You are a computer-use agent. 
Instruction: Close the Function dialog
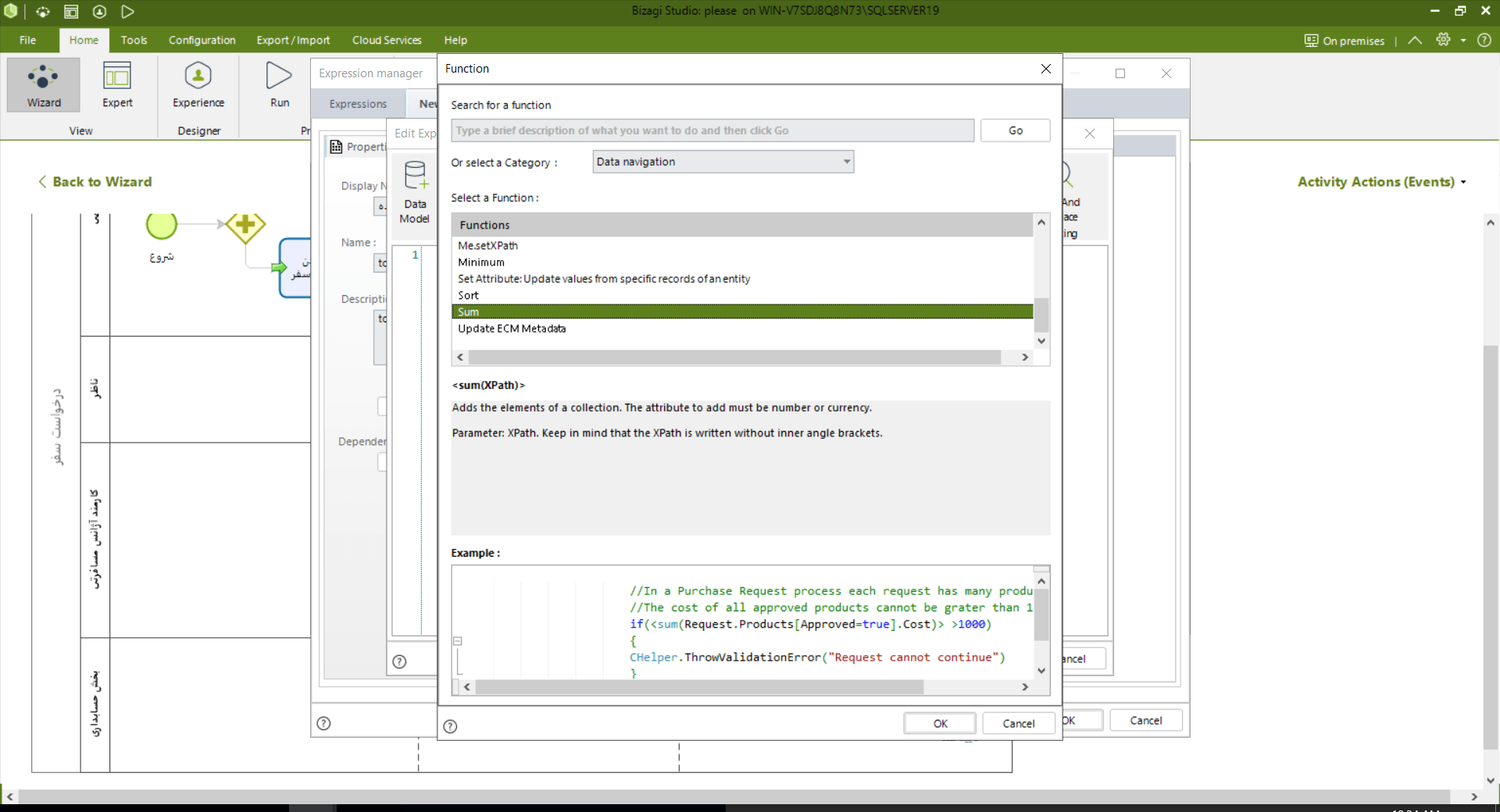coord(1045,69)
